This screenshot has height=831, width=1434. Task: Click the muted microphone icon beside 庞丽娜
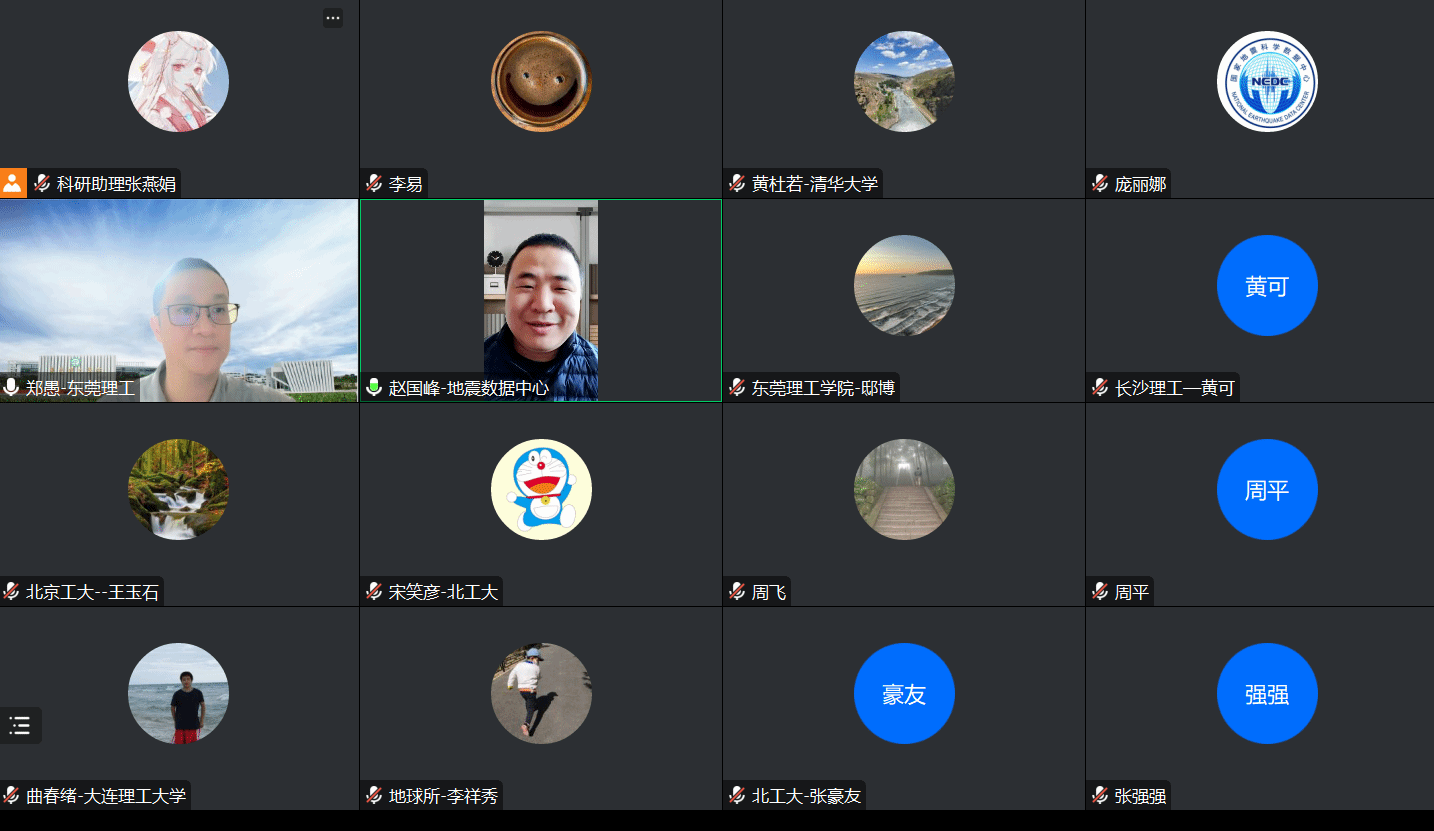pyautogui.click(x=1100, y=184)
